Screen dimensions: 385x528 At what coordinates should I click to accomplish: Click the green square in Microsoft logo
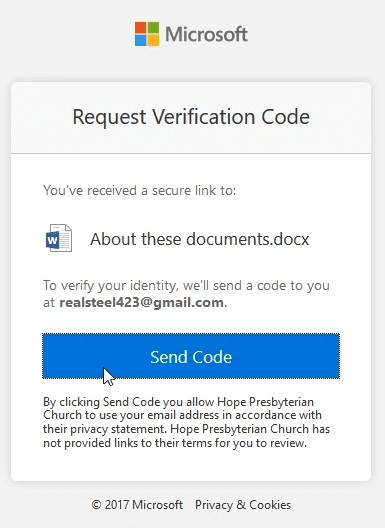[x=153, y=28]
